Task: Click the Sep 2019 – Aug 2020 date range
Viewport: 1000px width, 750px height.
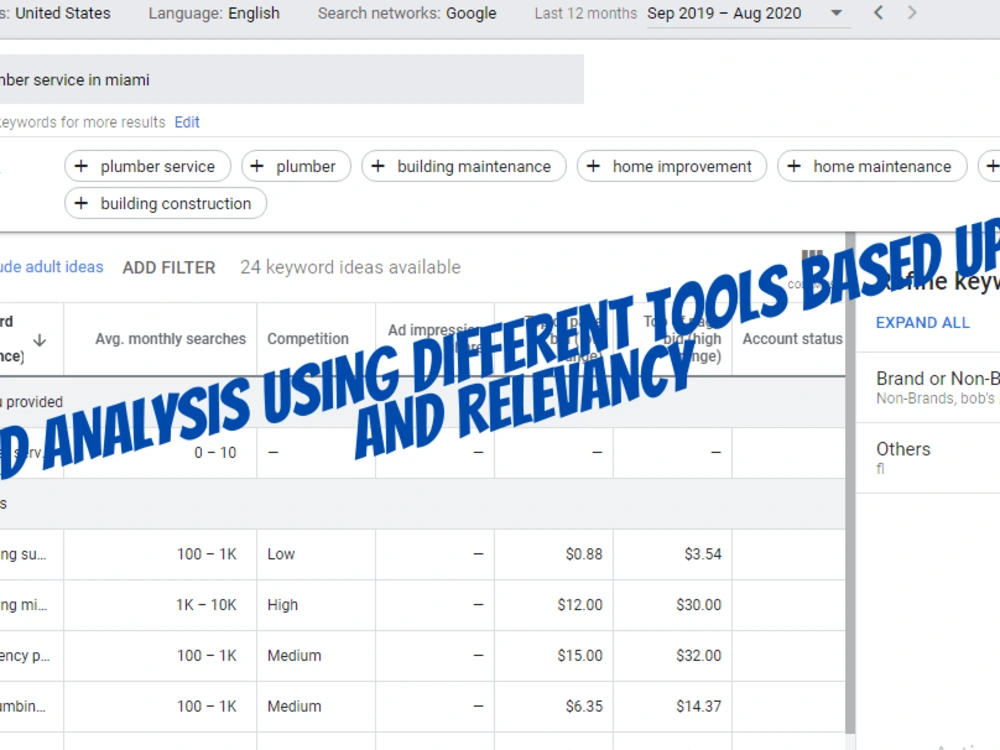Action: click(724, 13)
